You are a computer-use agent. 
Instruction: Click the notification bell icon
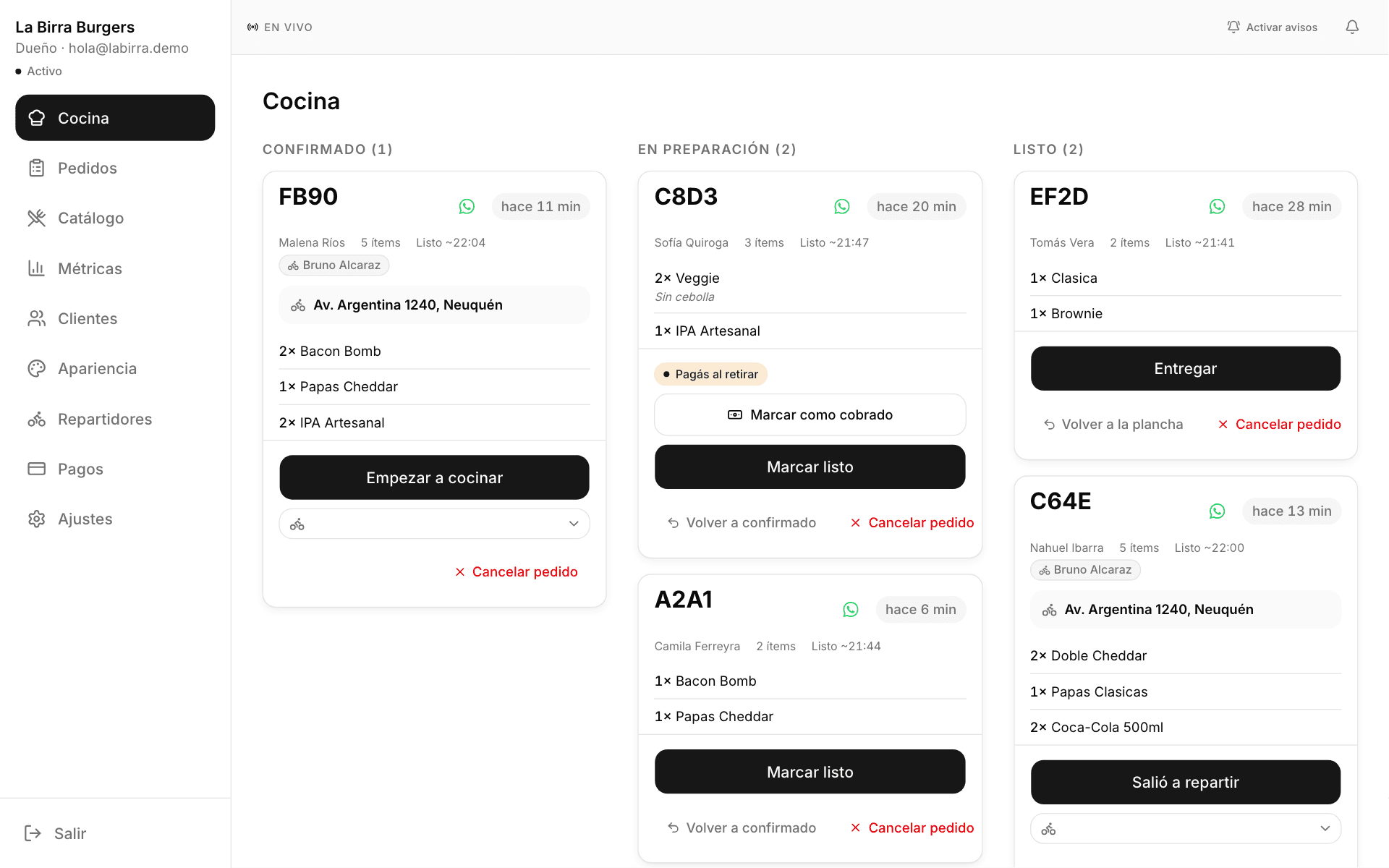tap(1352, 27)
